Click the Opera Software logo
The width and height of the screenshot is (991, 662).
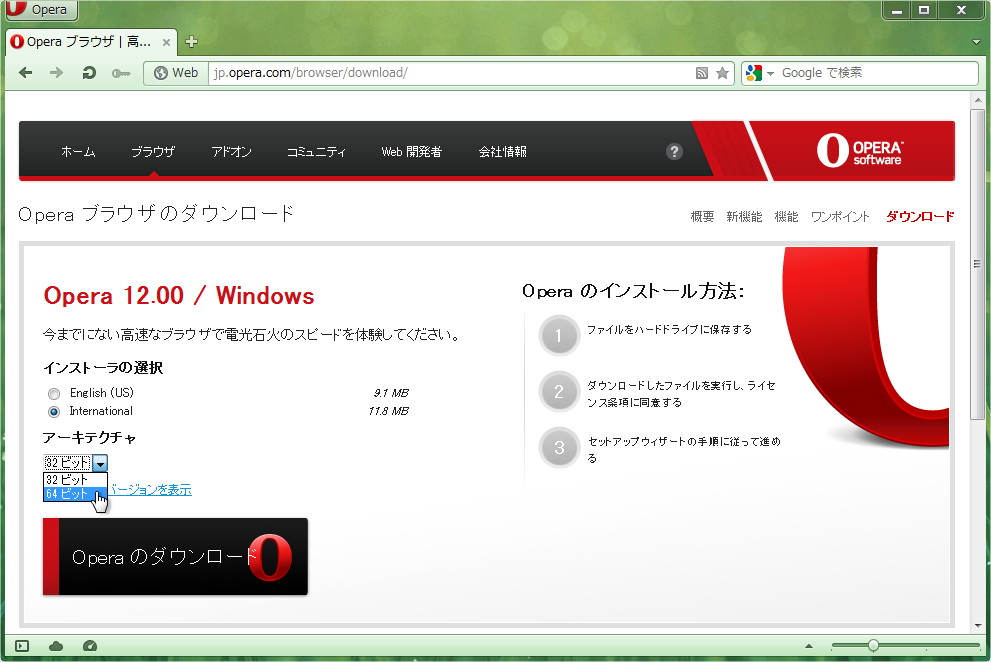(x=860, y=150)
